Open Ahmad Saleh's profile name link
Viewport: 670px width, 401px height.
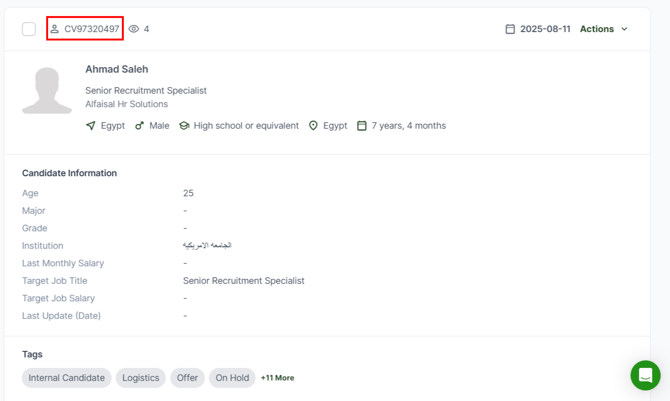pyautogui.click(x=117, y=69)
